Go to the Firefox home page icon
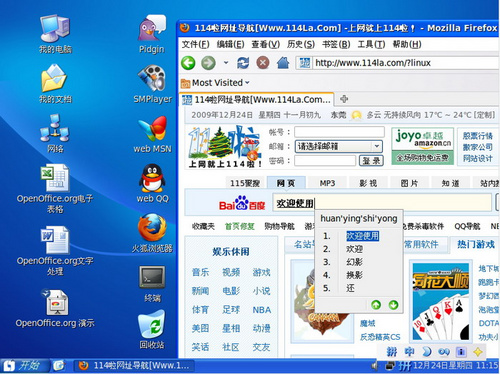The height and width of the screenshot is (374, 500). pyautogui.click(x=283, y=63)
